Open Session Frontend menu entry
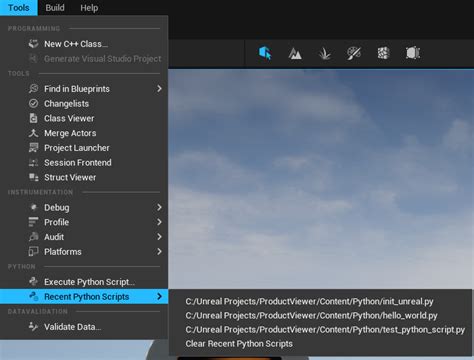474x360 pixels. pos(84,162)
